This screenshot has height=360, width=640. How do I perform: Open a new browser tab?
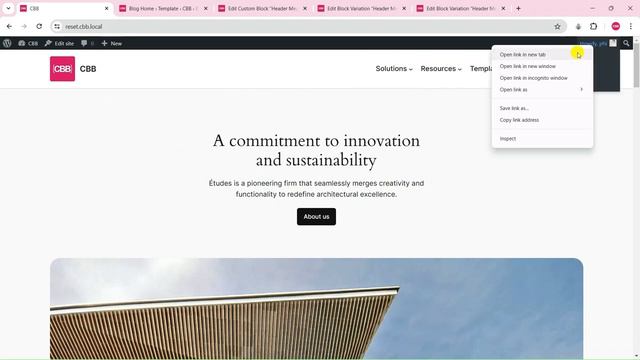pos(518,8)
